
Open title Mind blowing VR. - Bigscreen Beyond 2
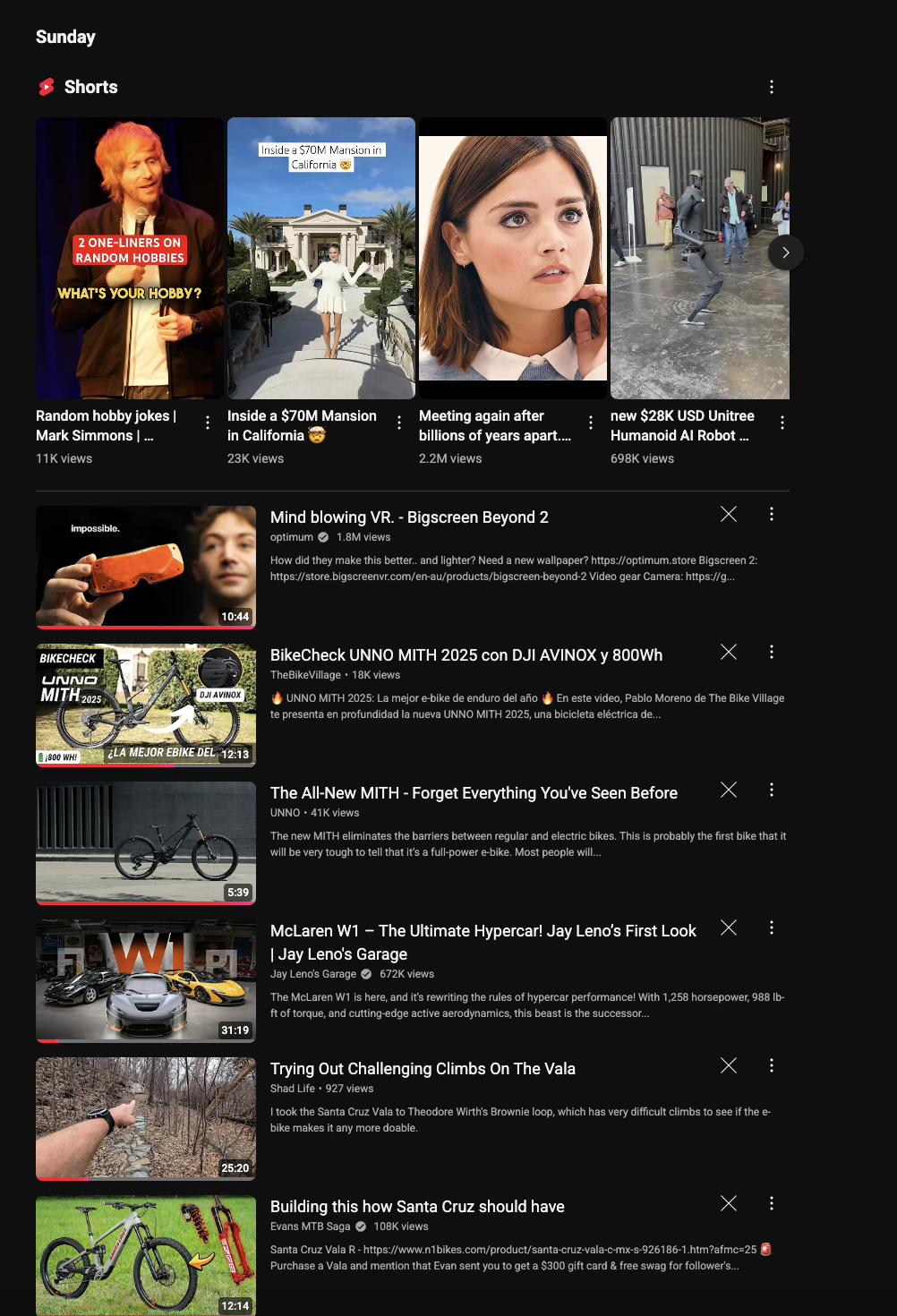coord(409,517)
